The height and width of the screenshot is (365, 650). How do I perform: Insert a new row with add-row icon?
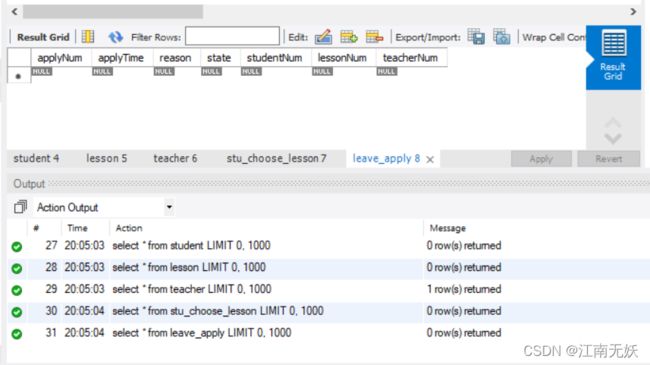pyautogui.click(x=349, y=37)
